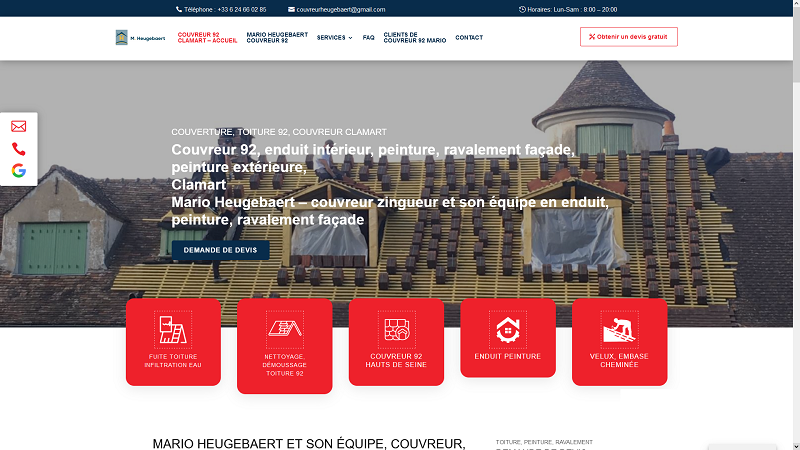Open the Google icon in the side widget

19,170
